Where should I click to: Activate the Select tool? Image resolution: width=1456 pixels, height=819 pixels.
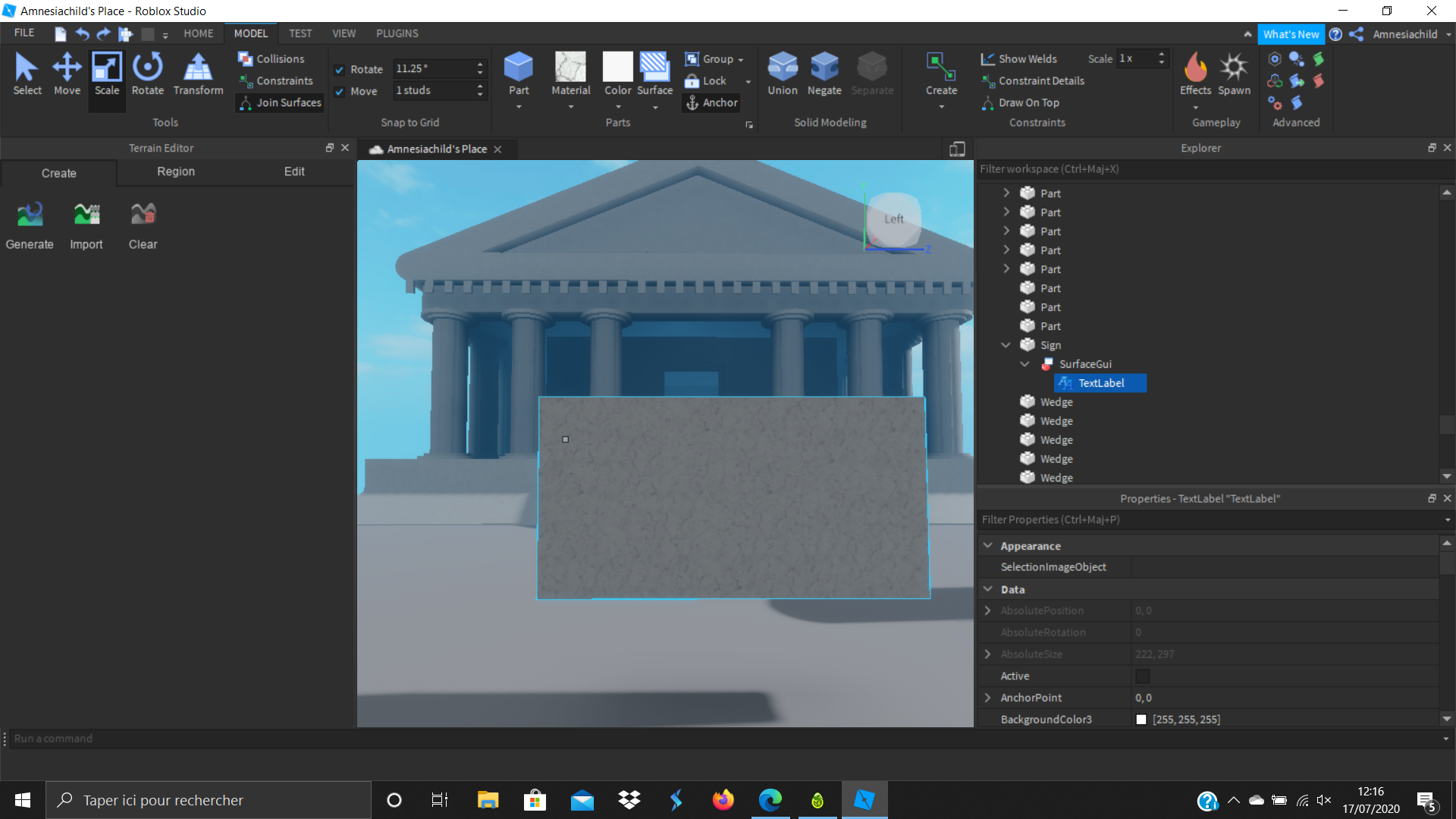click(27, 74)
